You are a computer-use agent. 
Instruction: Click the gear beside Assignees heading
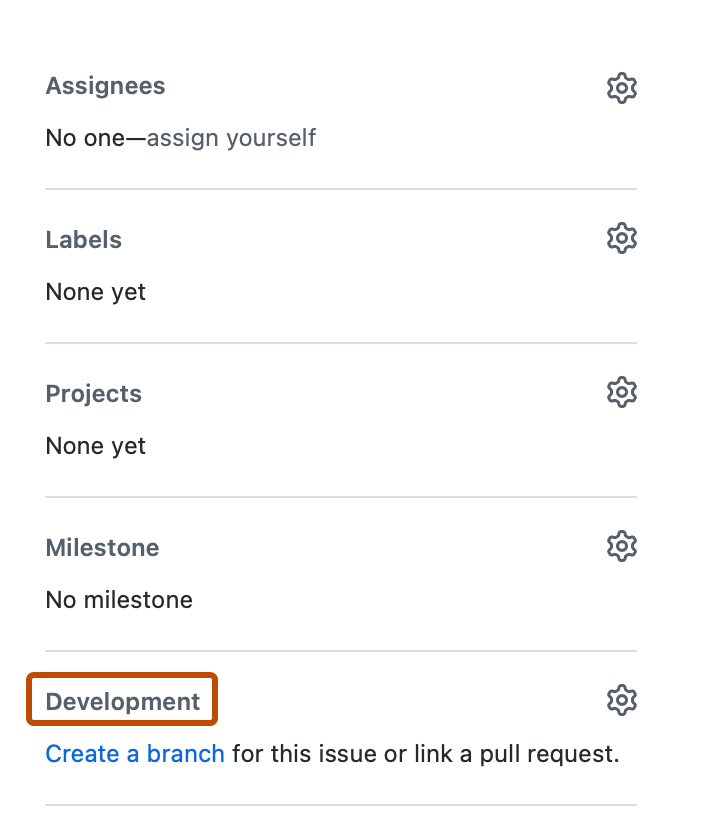point(621,87)
